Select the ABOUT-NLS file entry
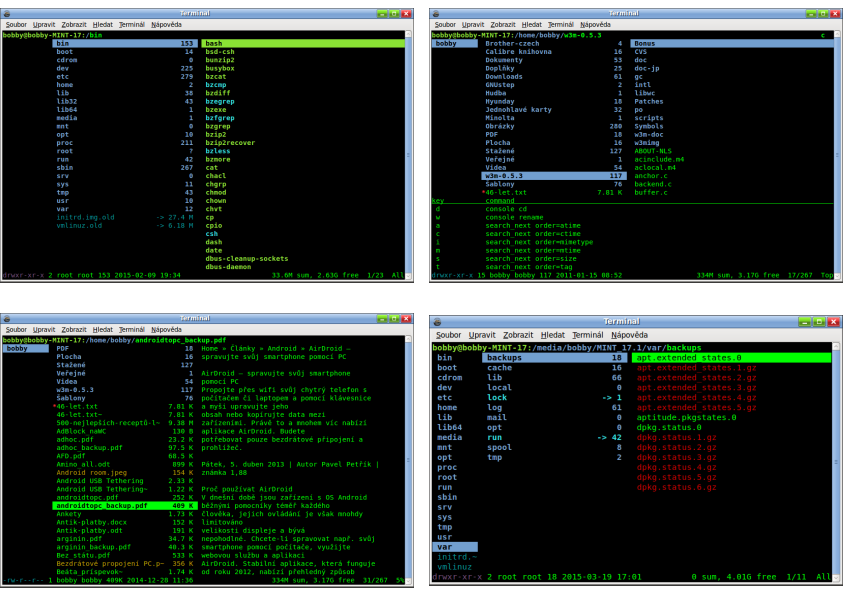The image size is (843, 595). (653, 151)
